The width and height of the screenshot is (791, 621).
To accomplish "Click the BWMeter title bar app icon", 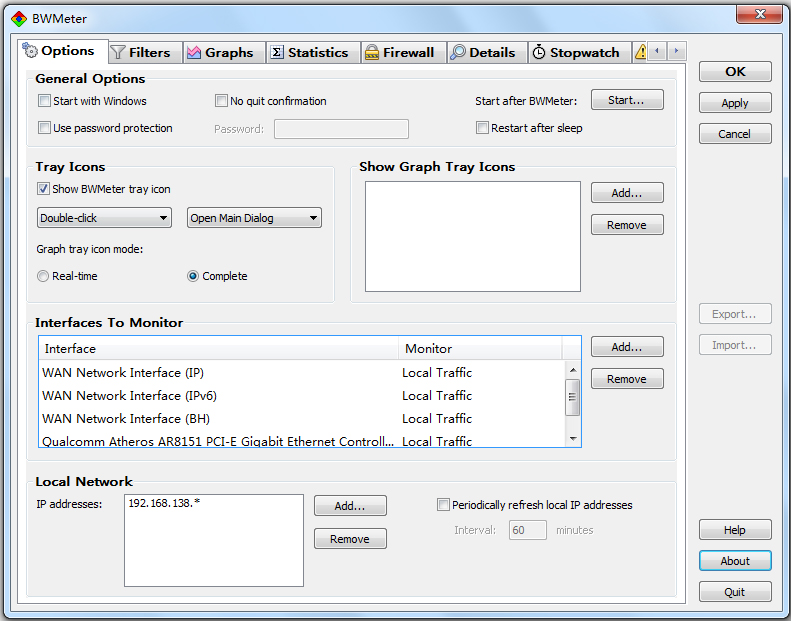I will point(19,18).
